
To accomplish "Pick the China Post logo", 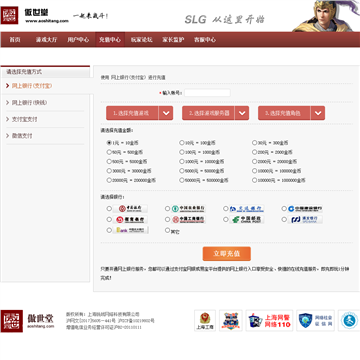I will [x=247, y=219].
